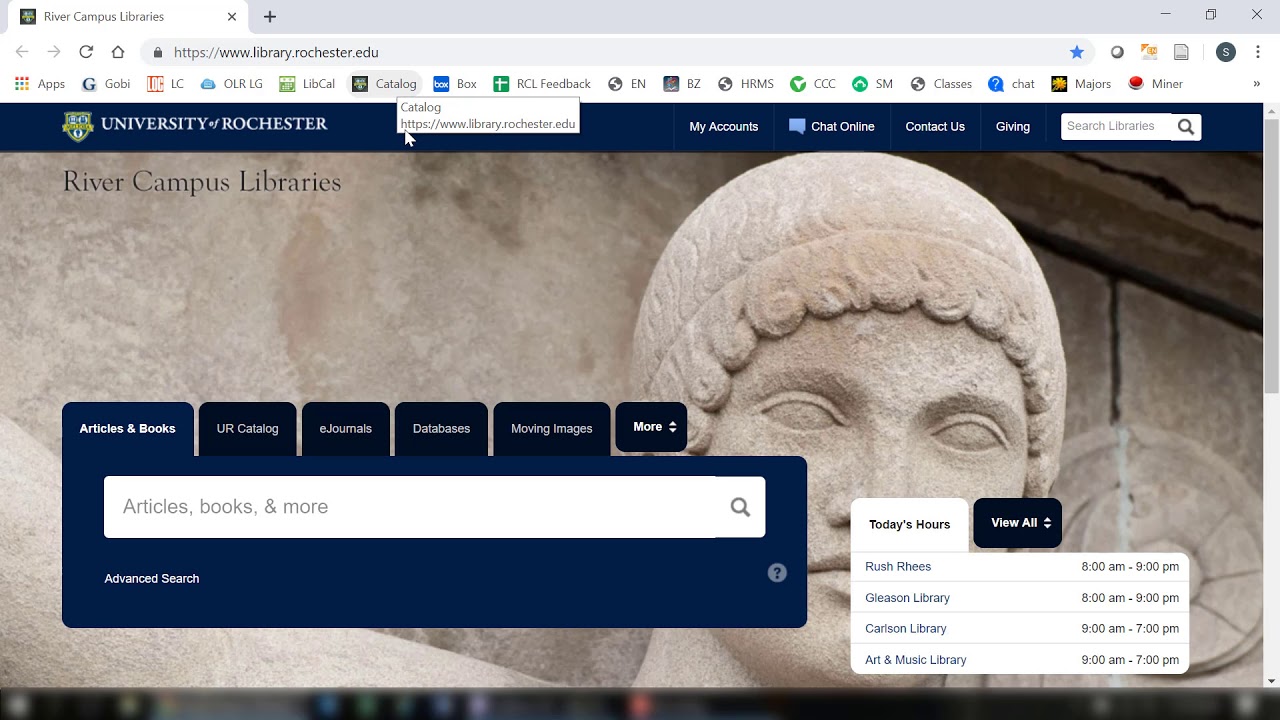This screenshot has height=720, width=1280.
Task: Open the chat bookmark
Action: pyautogui.click(x=1011, y=84)
